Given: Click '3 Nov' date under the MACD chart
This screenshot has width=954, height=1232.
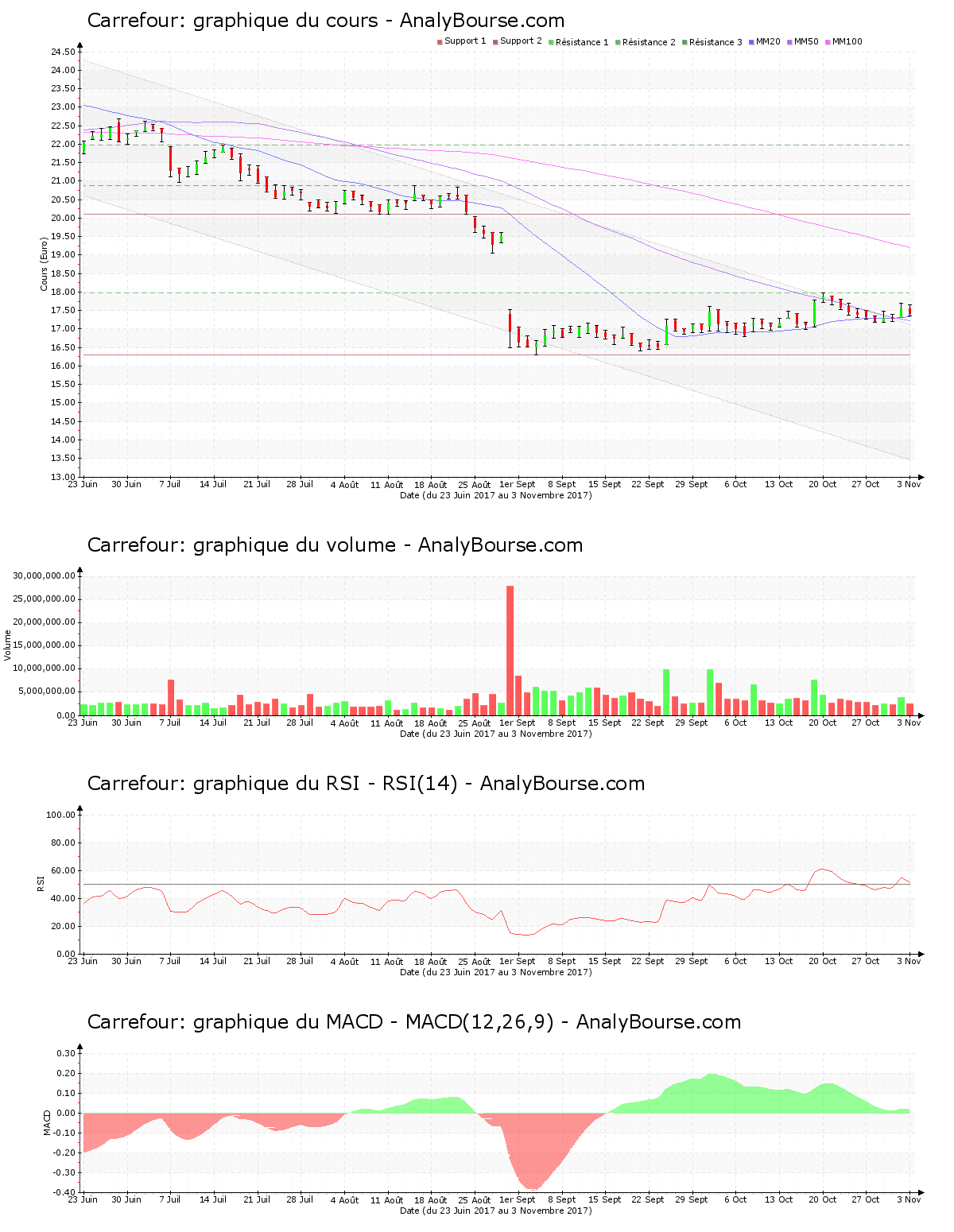Looking at the screenshot, I should tap(908, 1200).
